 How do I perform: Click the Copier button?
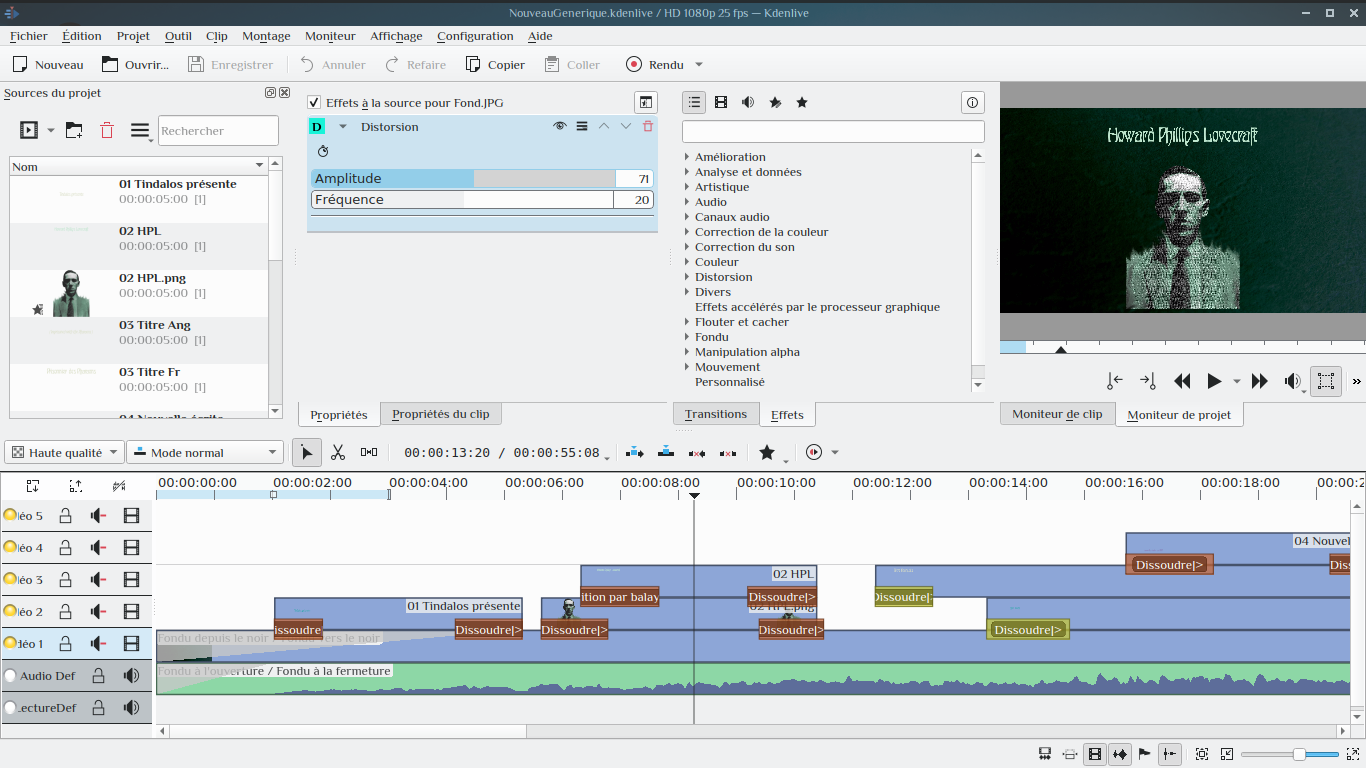[495, 65]
